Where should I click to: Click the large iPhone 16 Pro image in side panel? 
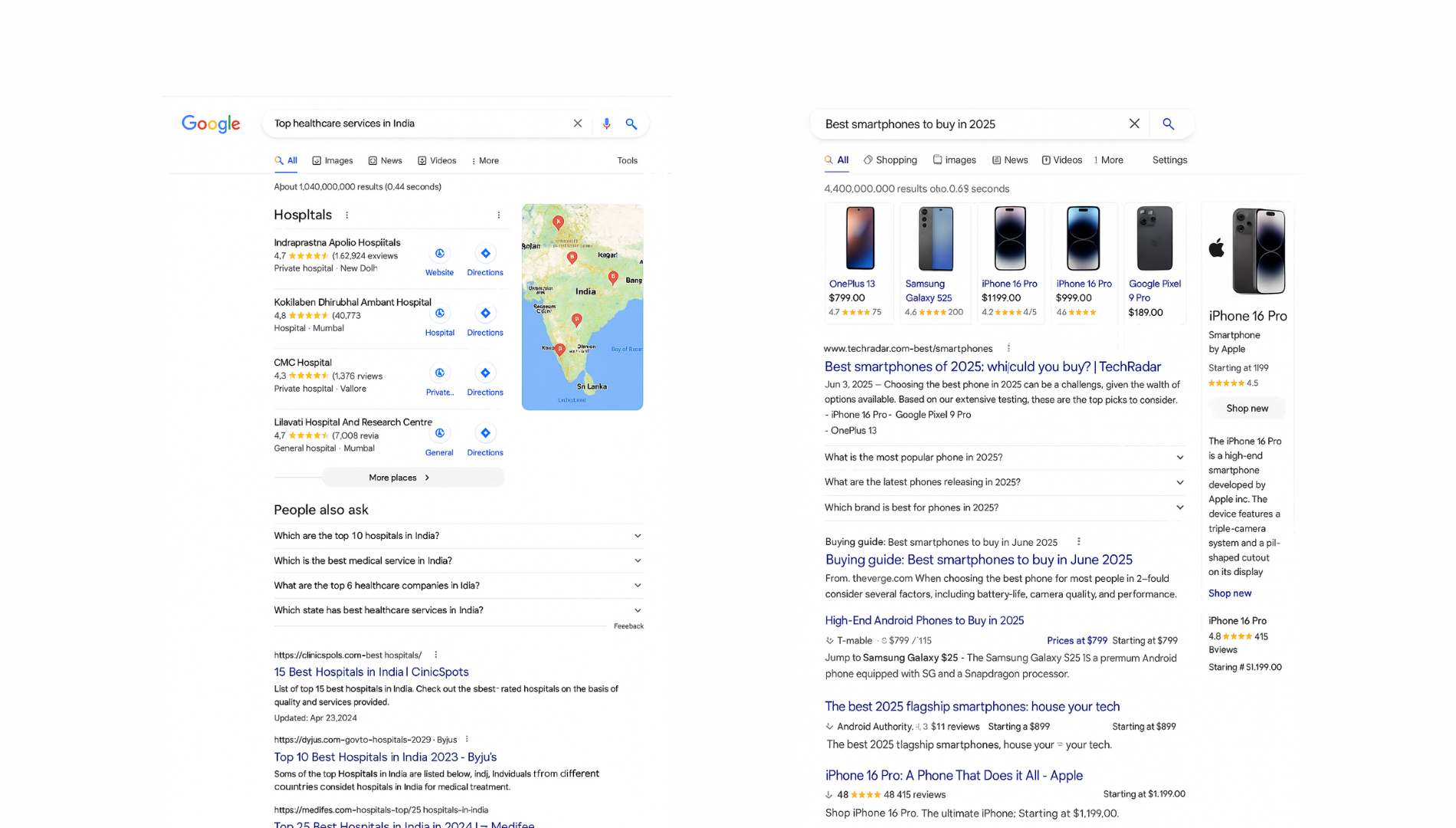coord(1258,251)
